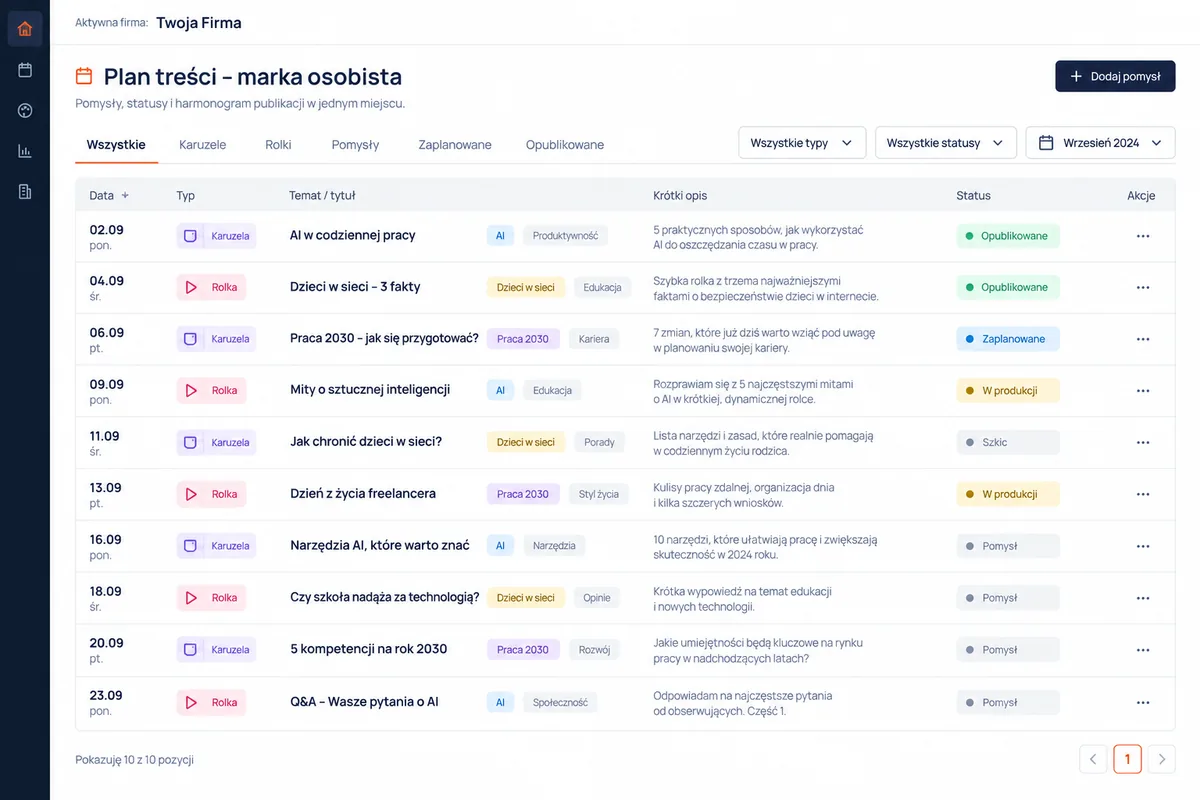Click the Opinie tag
The image size is (1200, 800).
point(597,598)
